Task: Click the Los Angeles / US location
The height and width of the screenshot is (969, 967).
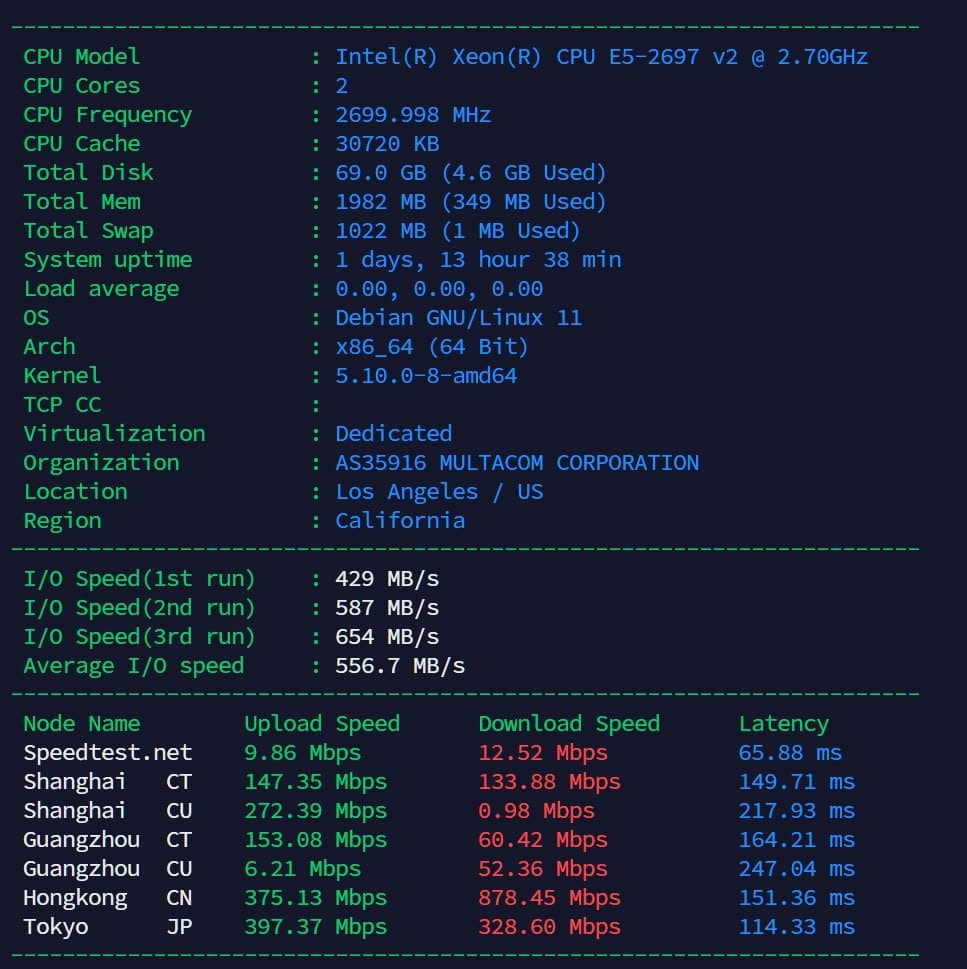Action: tap(439, 492)
